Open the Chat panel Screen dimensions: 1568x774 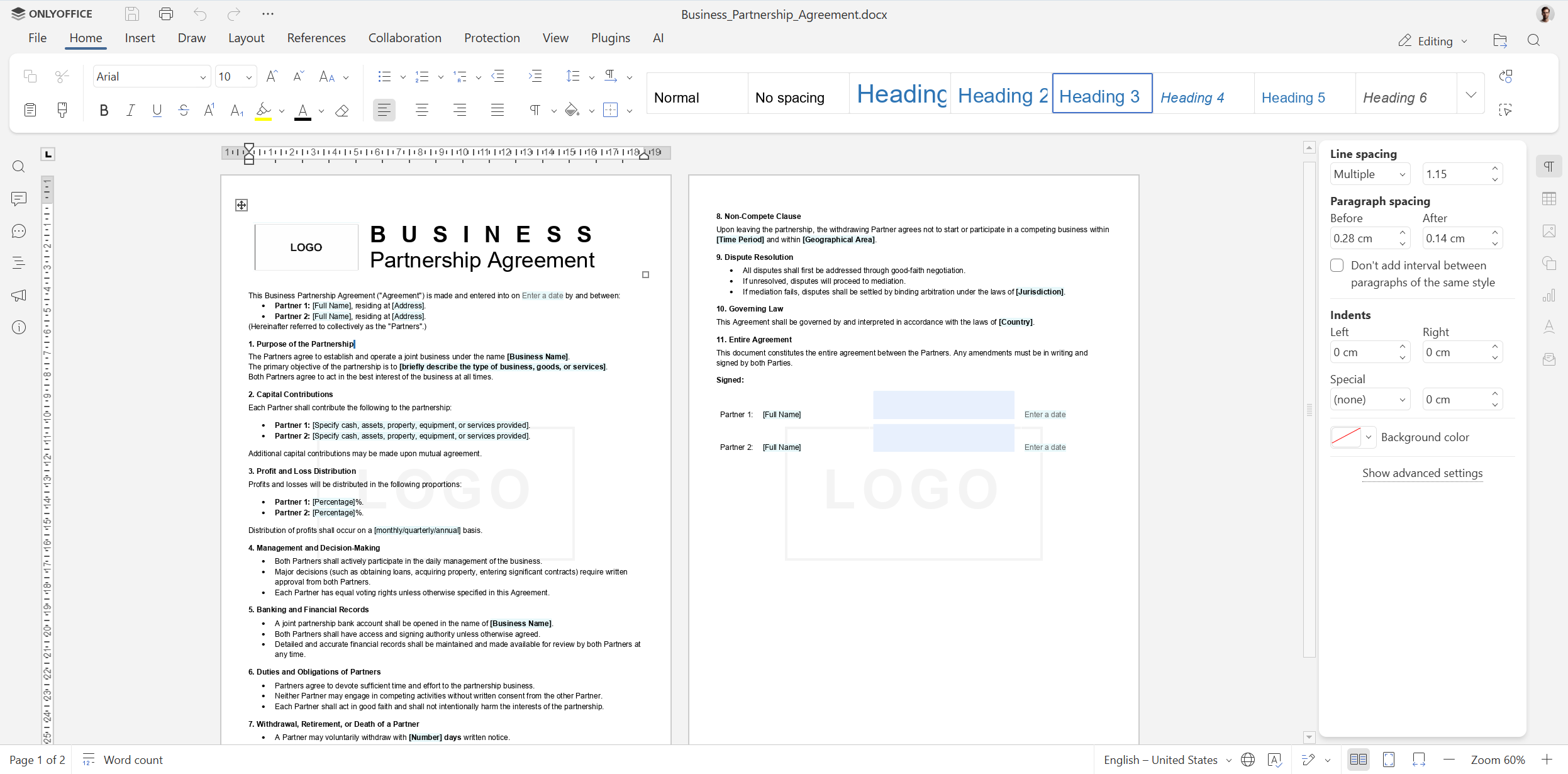click(18, 231)
